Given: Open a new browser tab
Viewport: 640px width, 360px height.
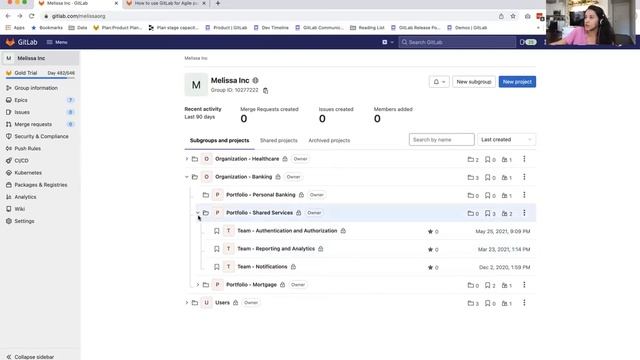Looking at the screenshot, I should [218, 3].
